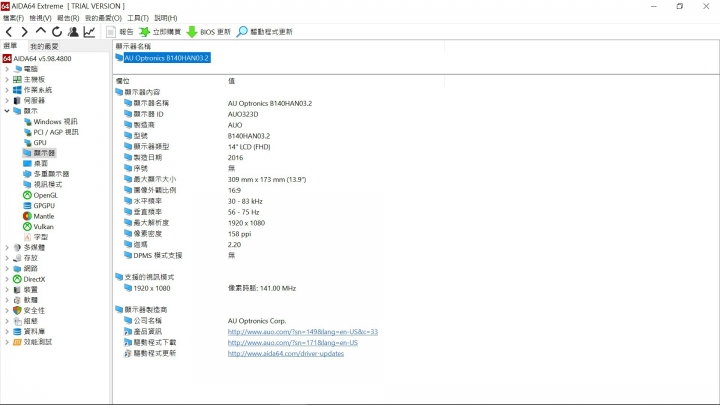Click the 欄位 column header
Image resolution: width=720 pixels, height=405 pixels.
coord(123,81)
